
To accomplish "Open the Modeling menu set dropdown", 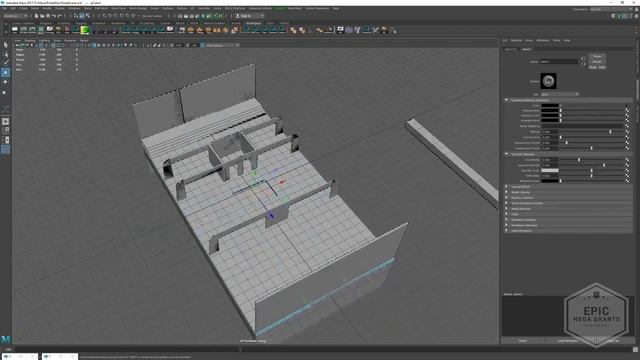I will click(x=16, y=16).
